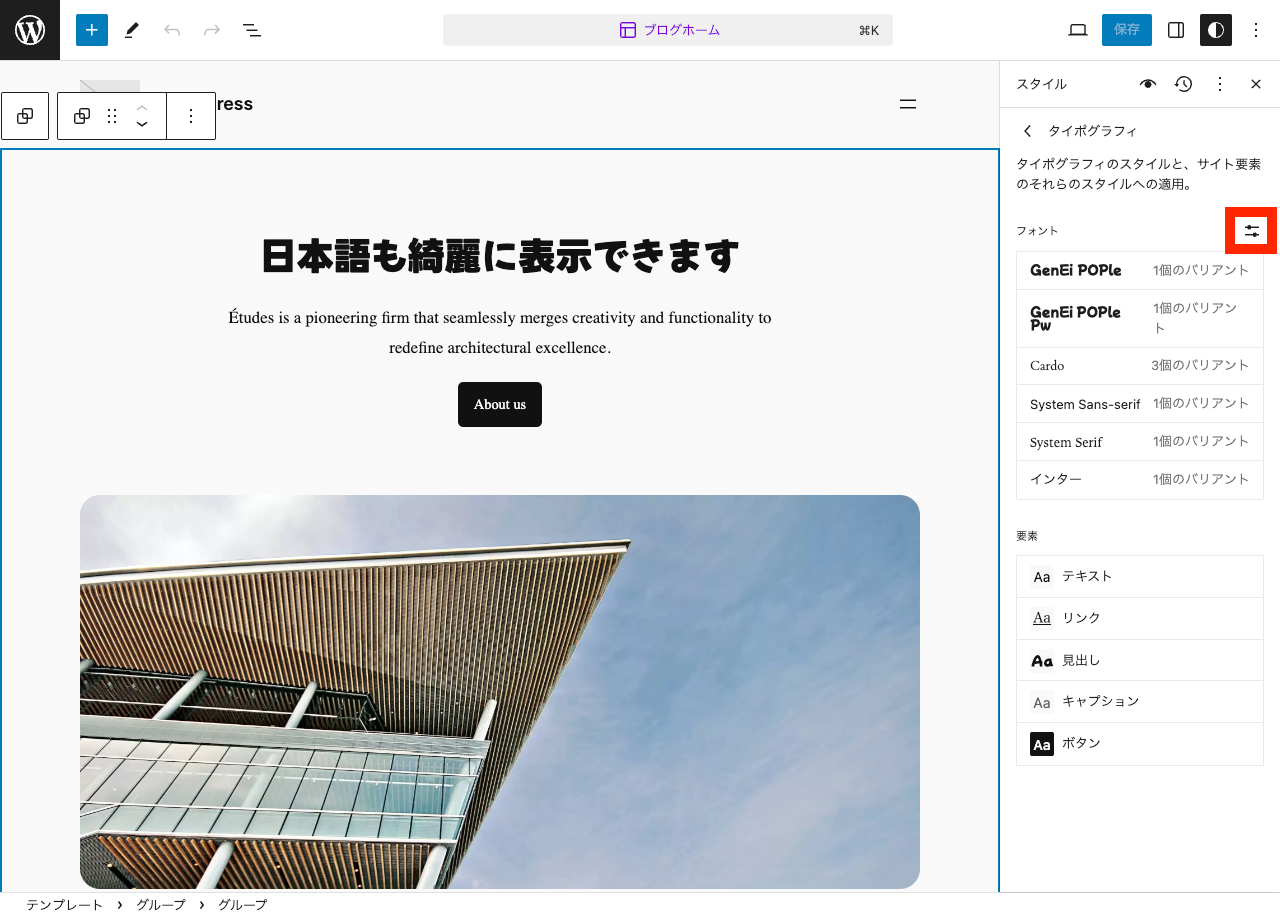Image resolution: width=1280 pixels, height=916 pixels.
Task: Open the Styles panel more actions menu
Action: pyautogui.click(x=1220, y=84)
